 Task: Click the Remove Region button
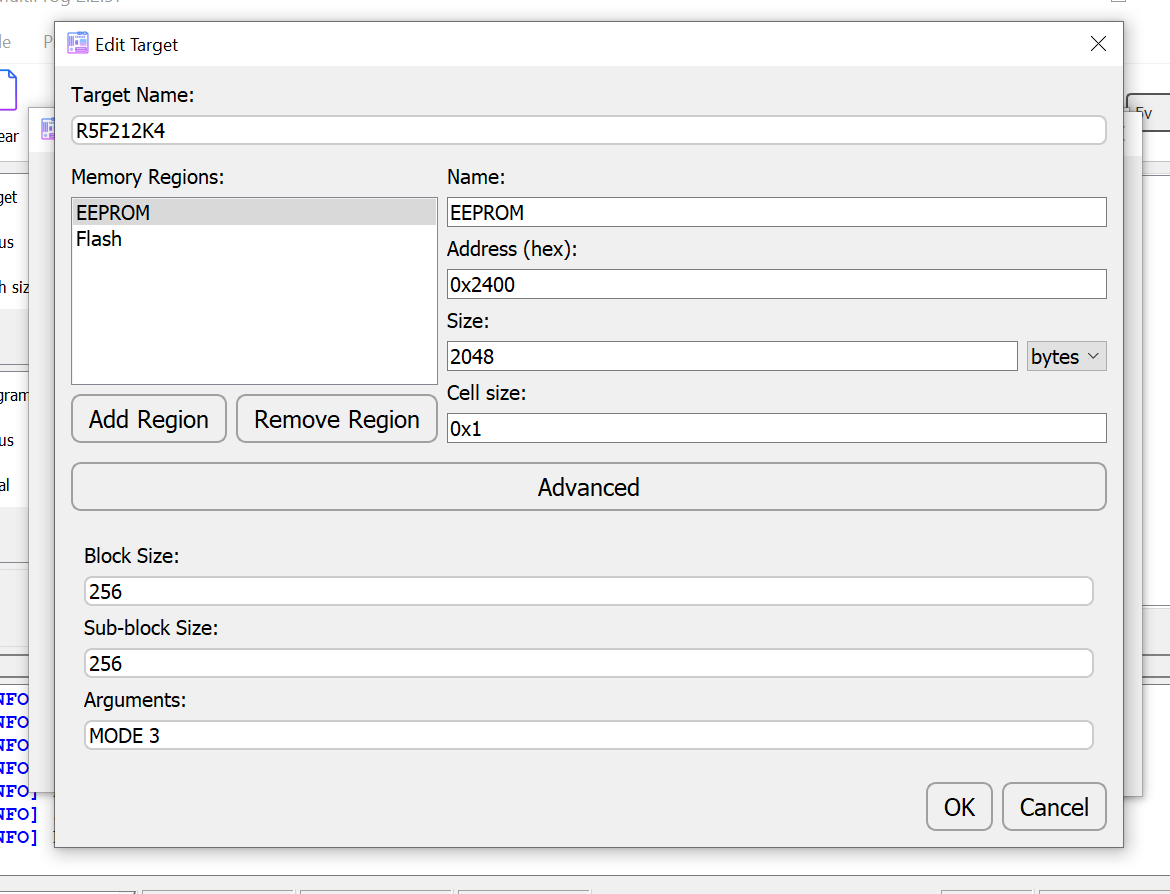point(336,418)
